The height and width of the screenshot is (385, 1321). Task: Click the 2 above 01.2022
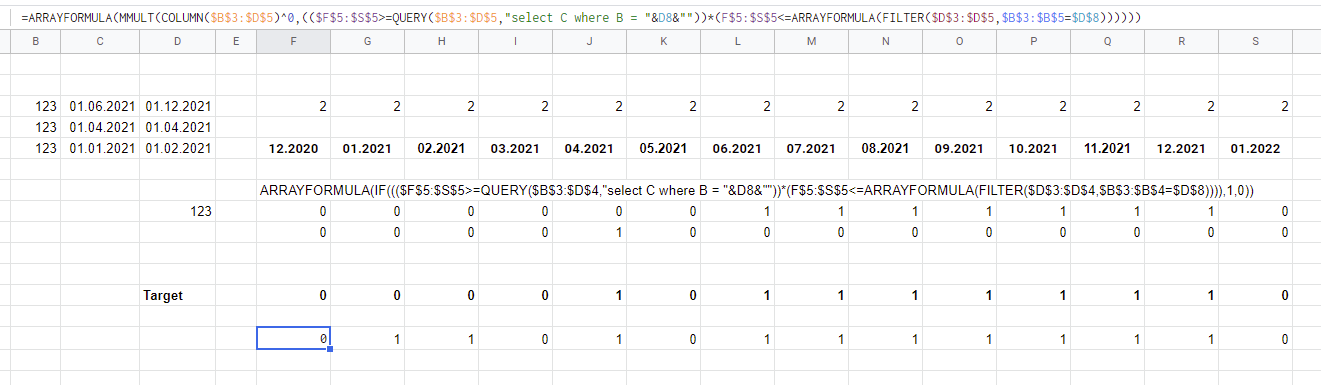coord(1256,106)
